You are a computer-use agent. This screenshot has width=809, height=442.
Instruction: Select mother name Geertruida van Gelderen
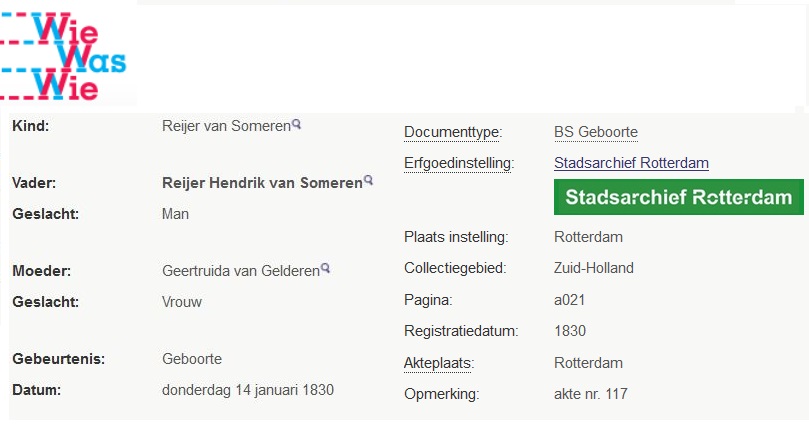[241, 271]
